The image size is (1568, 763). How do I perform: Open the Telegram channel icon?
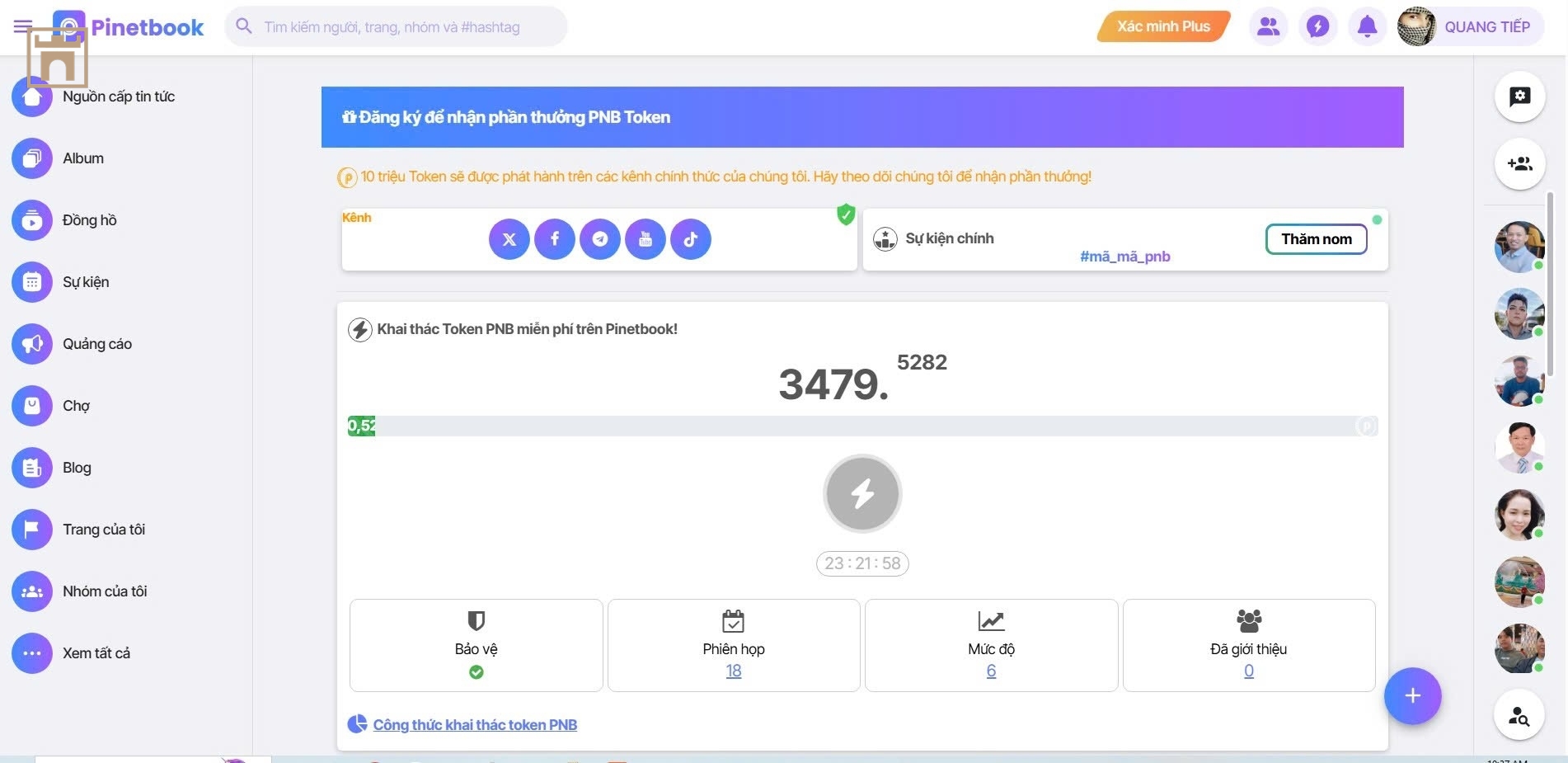click(x=600, y=239)
